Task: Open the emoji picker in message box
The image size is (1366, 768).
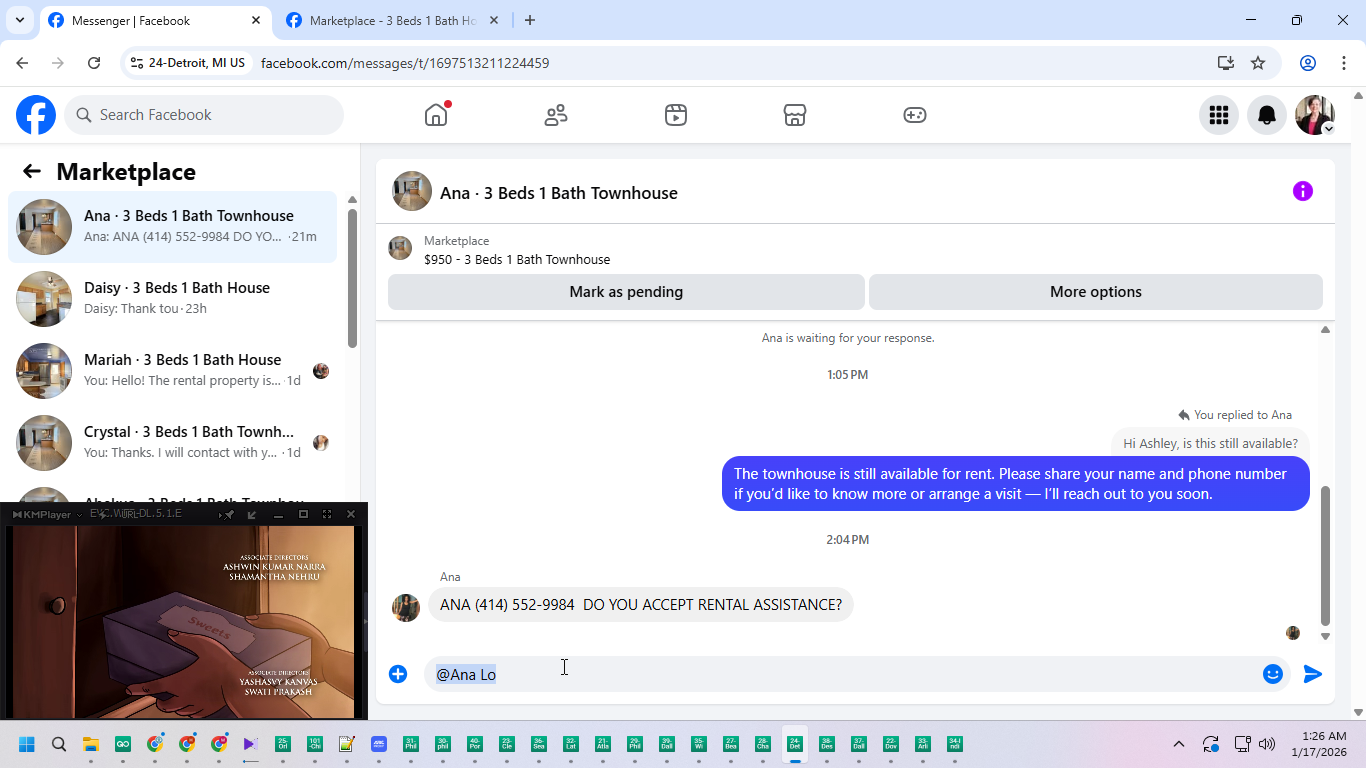Action: point(1272,674)
